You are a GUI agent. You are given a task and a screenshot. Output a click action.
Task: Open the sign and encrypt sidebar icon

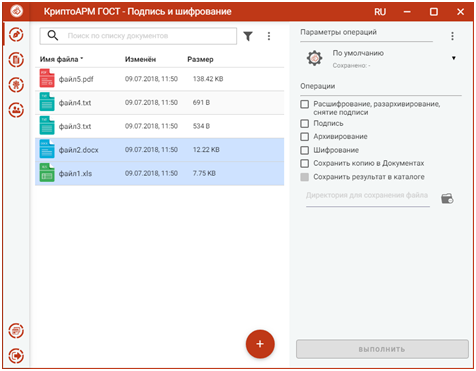tap(16, 35)
